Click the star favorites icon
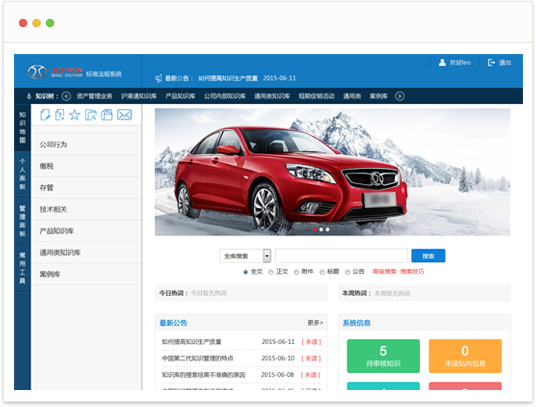The image size is (536, 407). (x=75, y=115)
